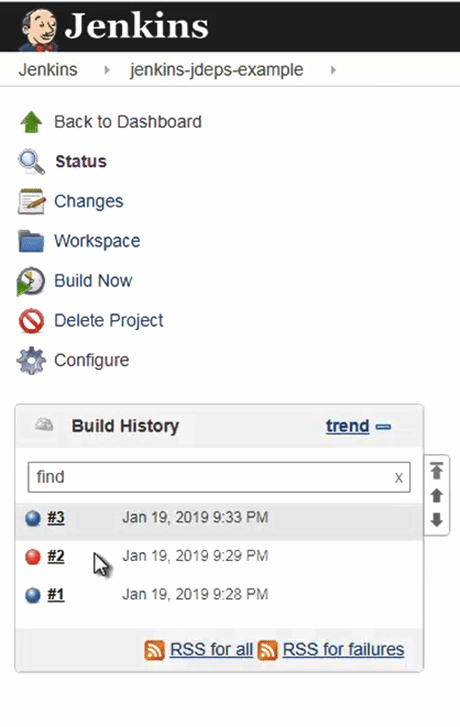Collapse the Build History panel with minus icon

point(383,427)
